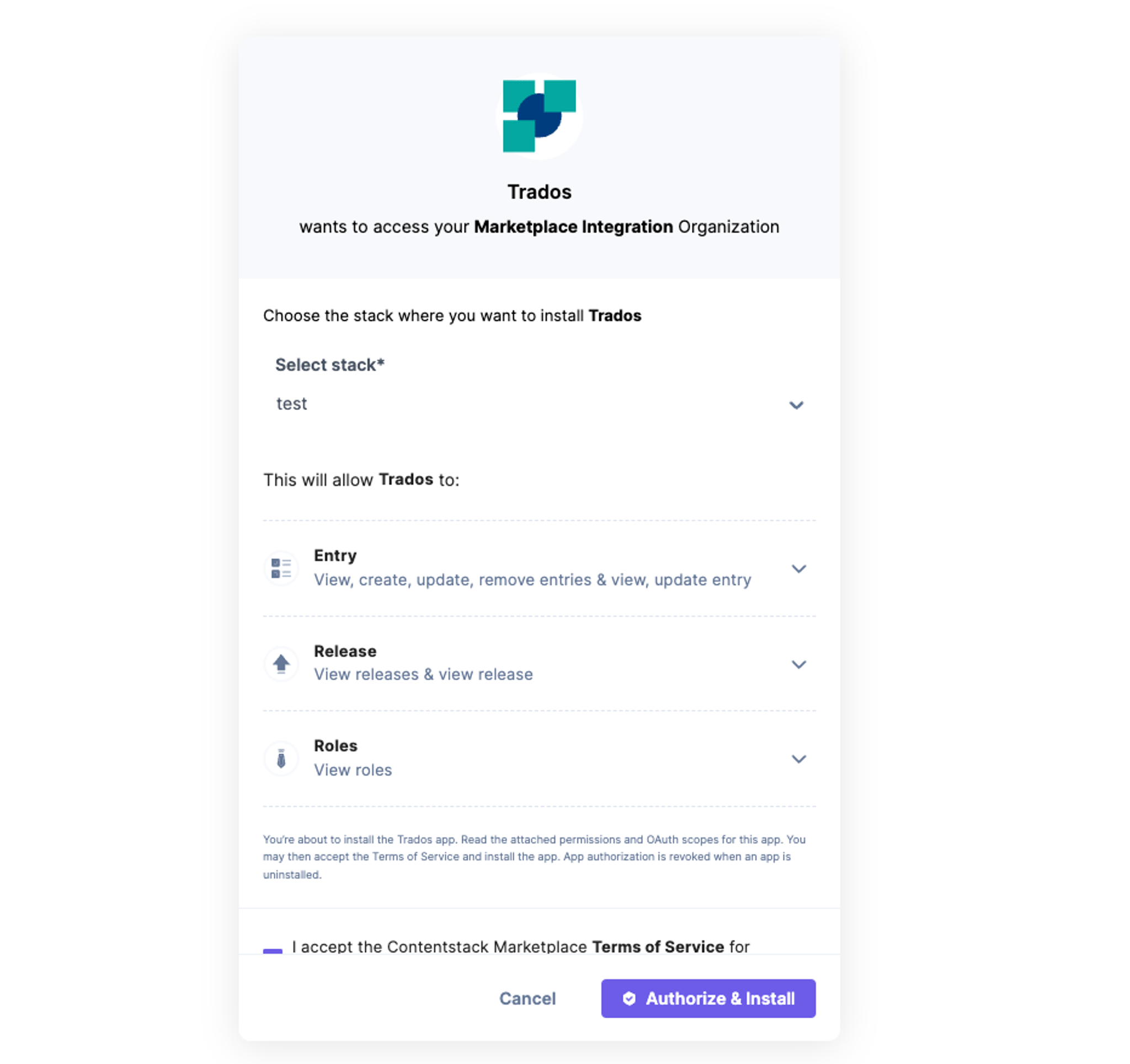Click the shield icon in Authorize button
This screenshot has width=1130, height=1064.
[628, 998]
